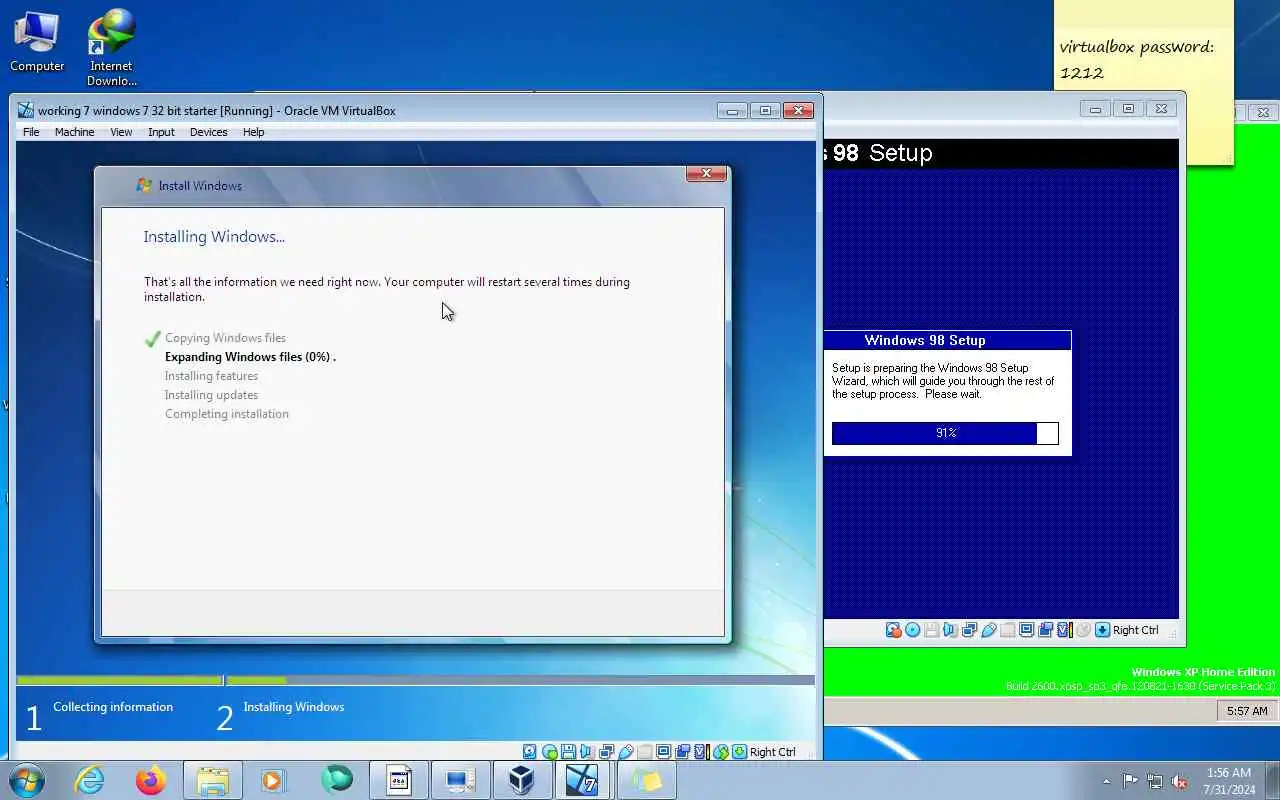Switch to Windows 7 VM taskbar button
This screenshot has height=800, width=1280.
coord(583,780)
